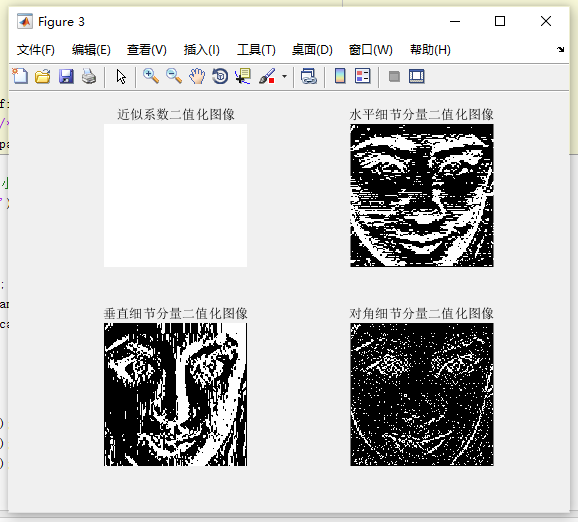Toggle the Data Cursor tool
578x522 pixels.
[243, 76]
